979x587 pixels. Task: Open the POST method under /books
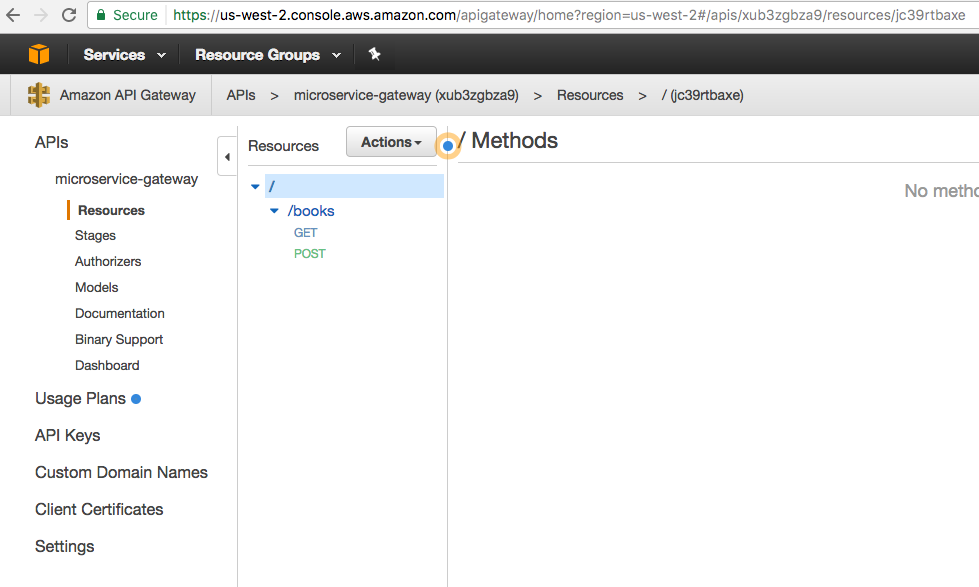(310, 254)
